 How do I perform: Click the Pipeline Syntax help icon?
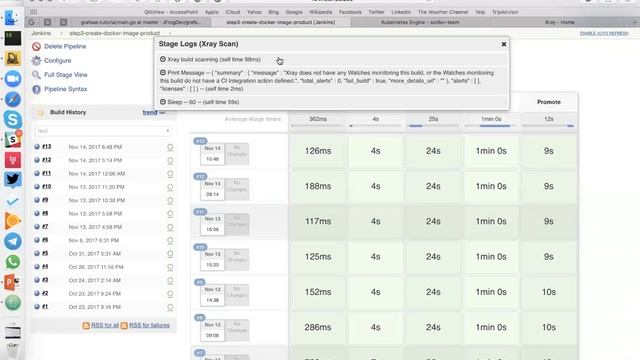click(36, 89)
